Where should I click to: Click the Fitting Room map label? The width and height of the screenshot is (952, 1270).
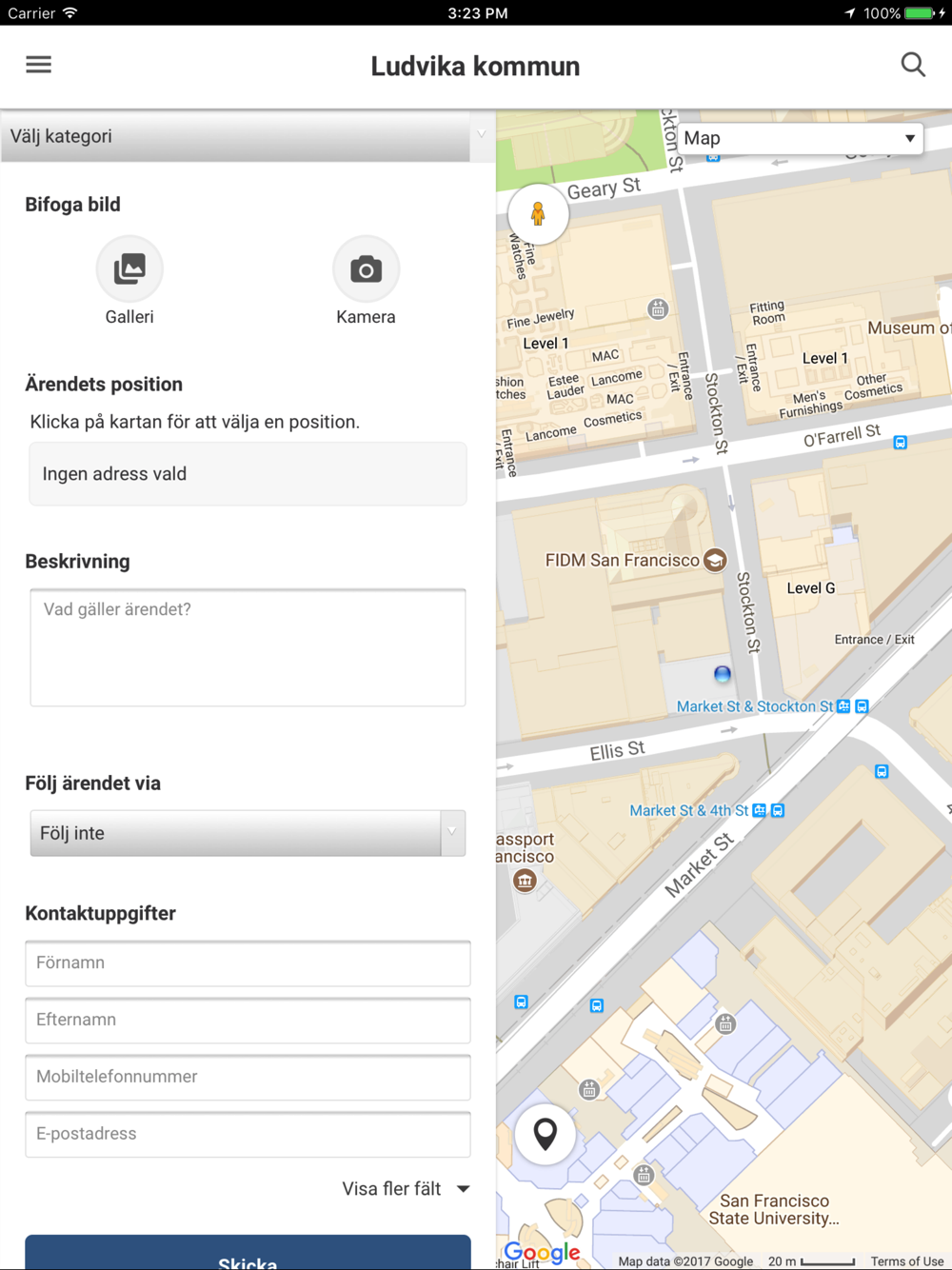tap(767, 312)
